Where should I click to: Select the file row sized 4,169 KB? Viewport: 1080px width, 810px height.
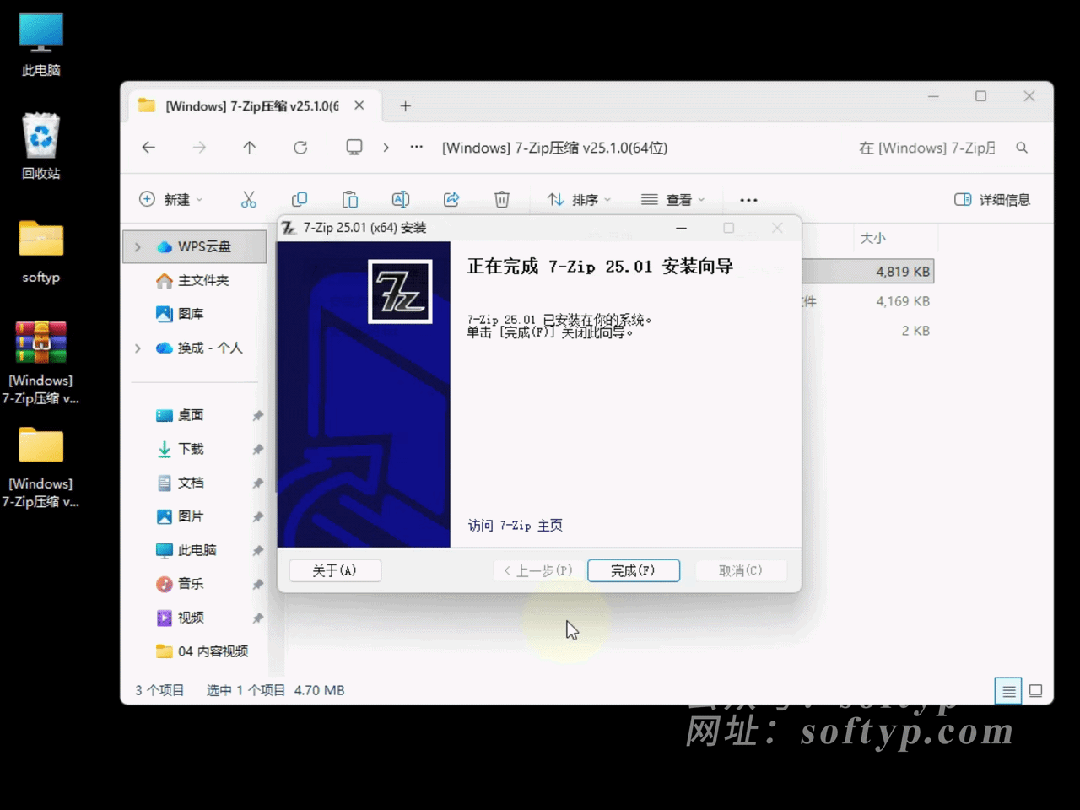[868, 301]
